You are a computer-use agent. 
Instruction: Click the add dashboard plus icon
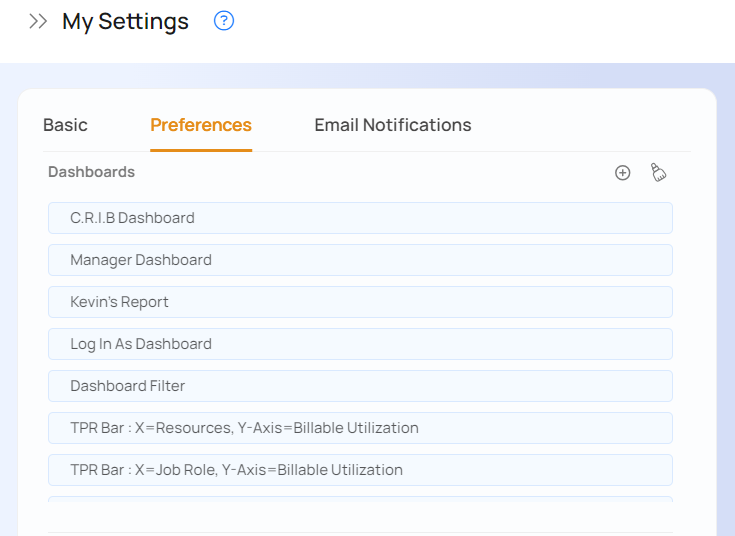(x=622, y=173)
